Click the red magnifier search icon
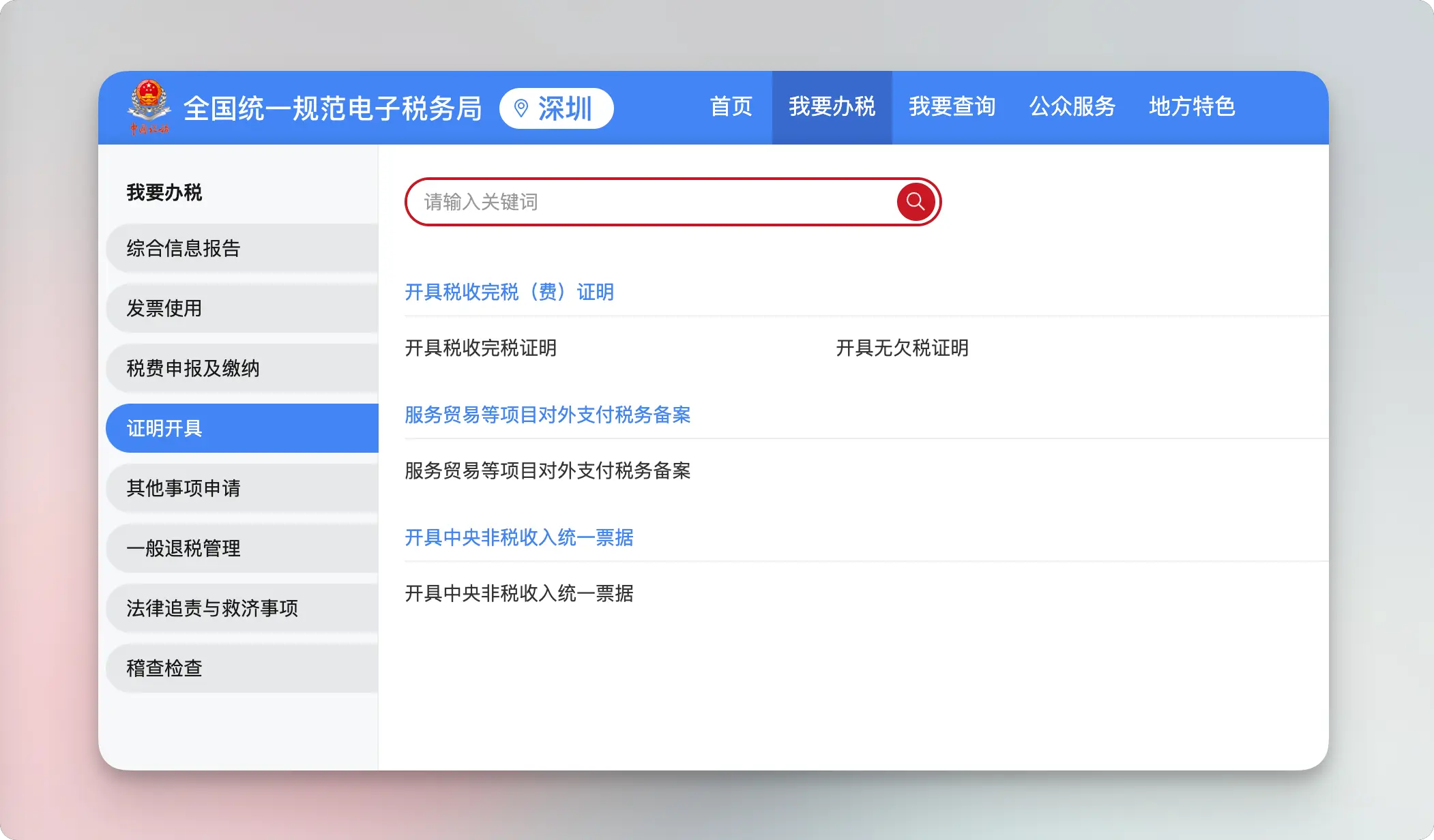Viewport: 1434px width, 840px height. [x=916, y=202]
